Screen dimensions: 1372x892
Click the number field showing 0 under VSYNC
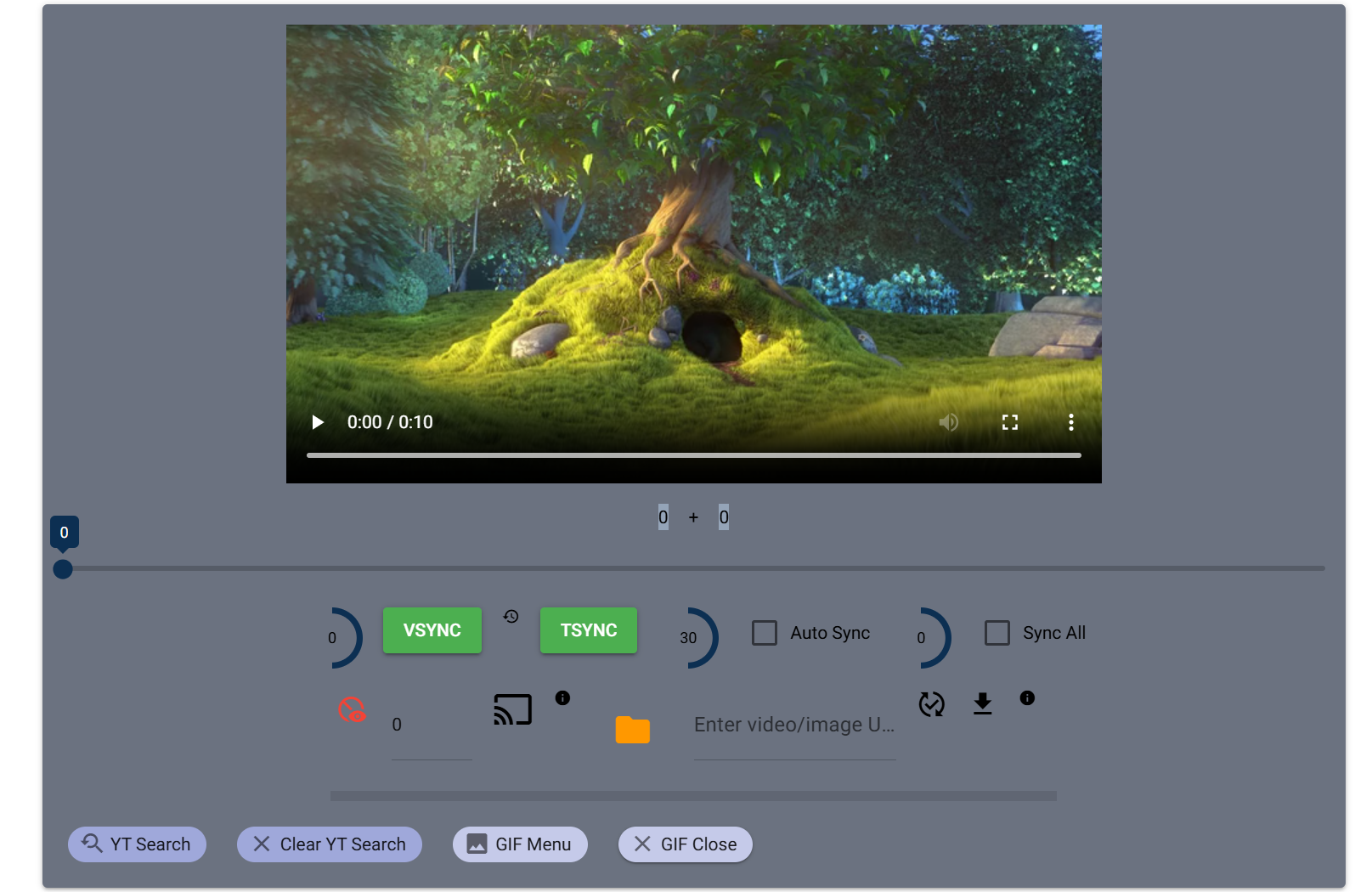432,725
